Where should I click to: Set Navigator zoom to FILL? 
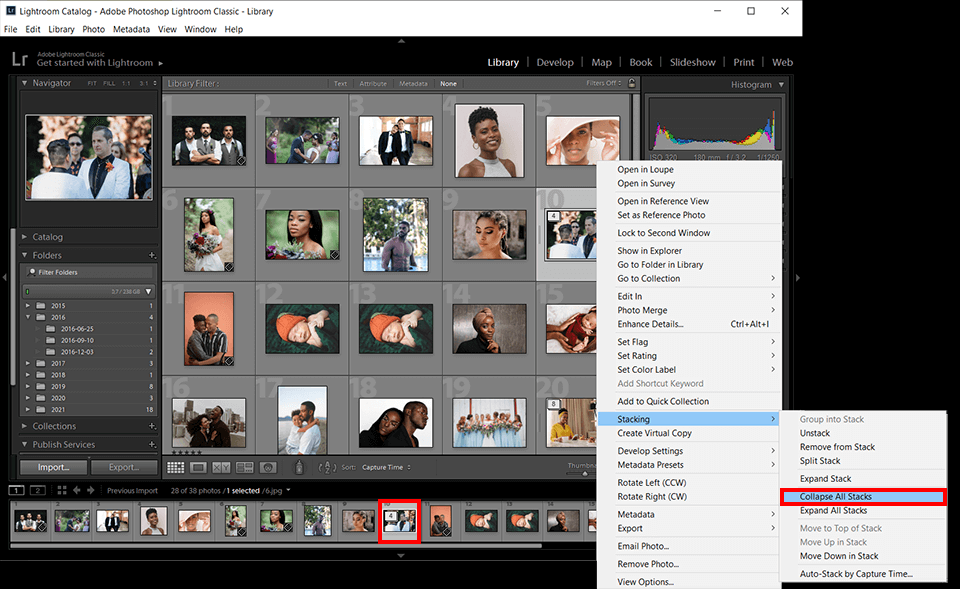coord(109,83)
